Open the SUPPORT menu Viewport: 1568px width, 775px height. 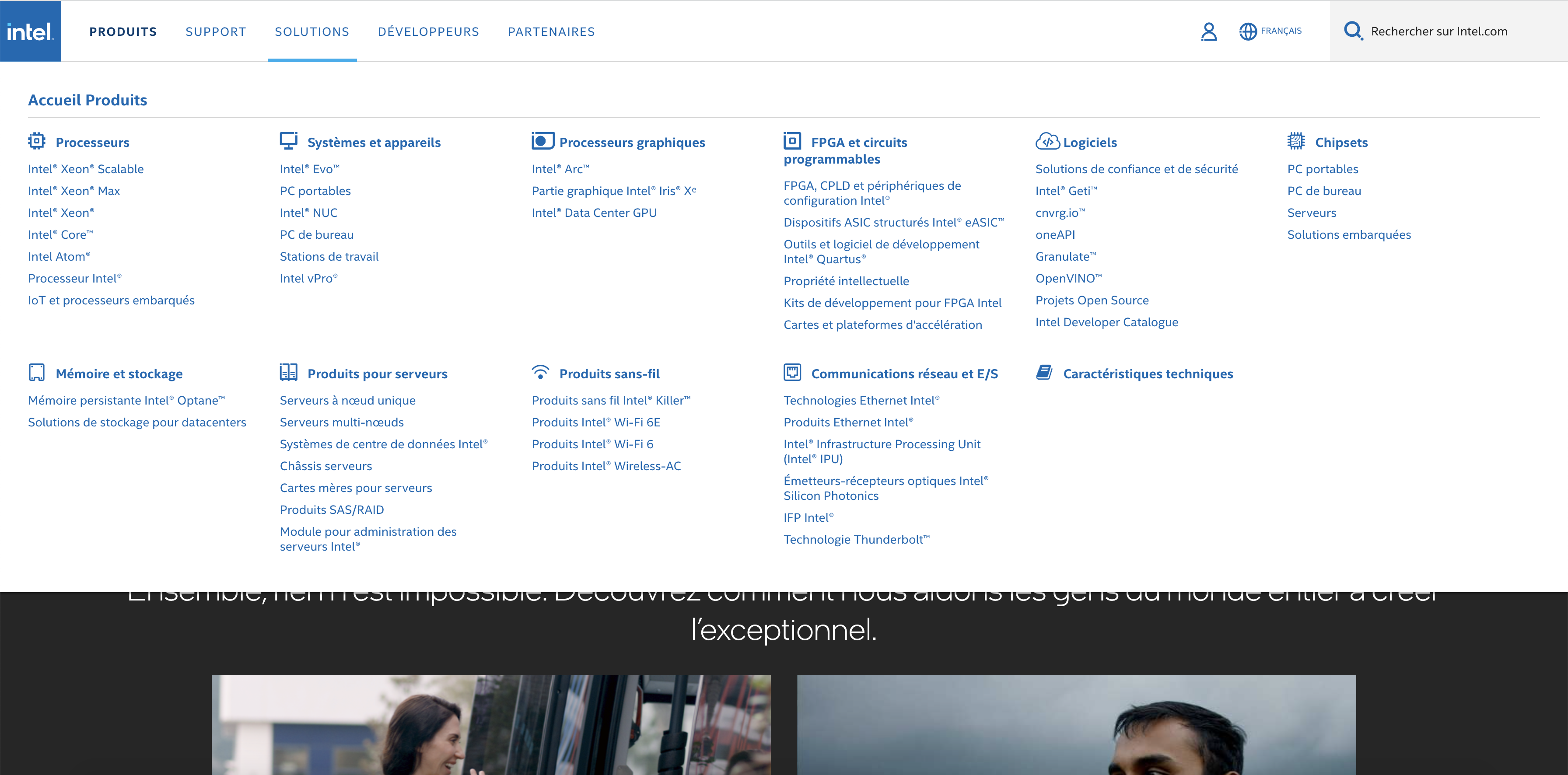216,31
